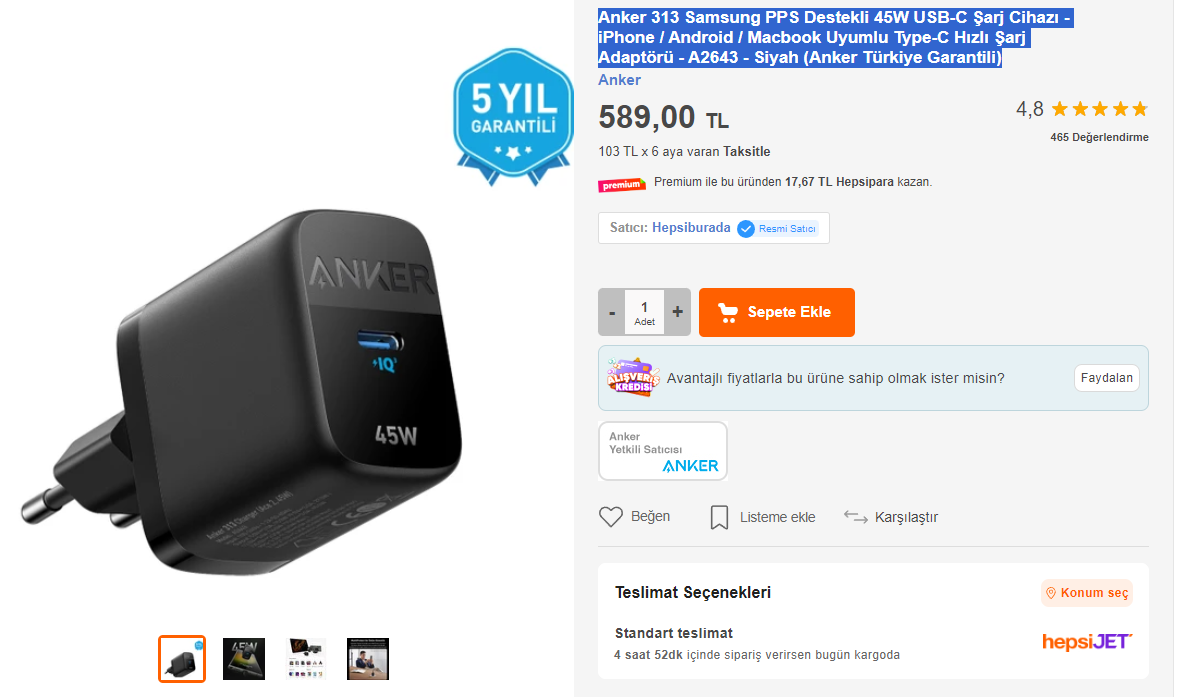
Task: Click the Karşılaştır compare arrows icon
Action: point(856,517)
